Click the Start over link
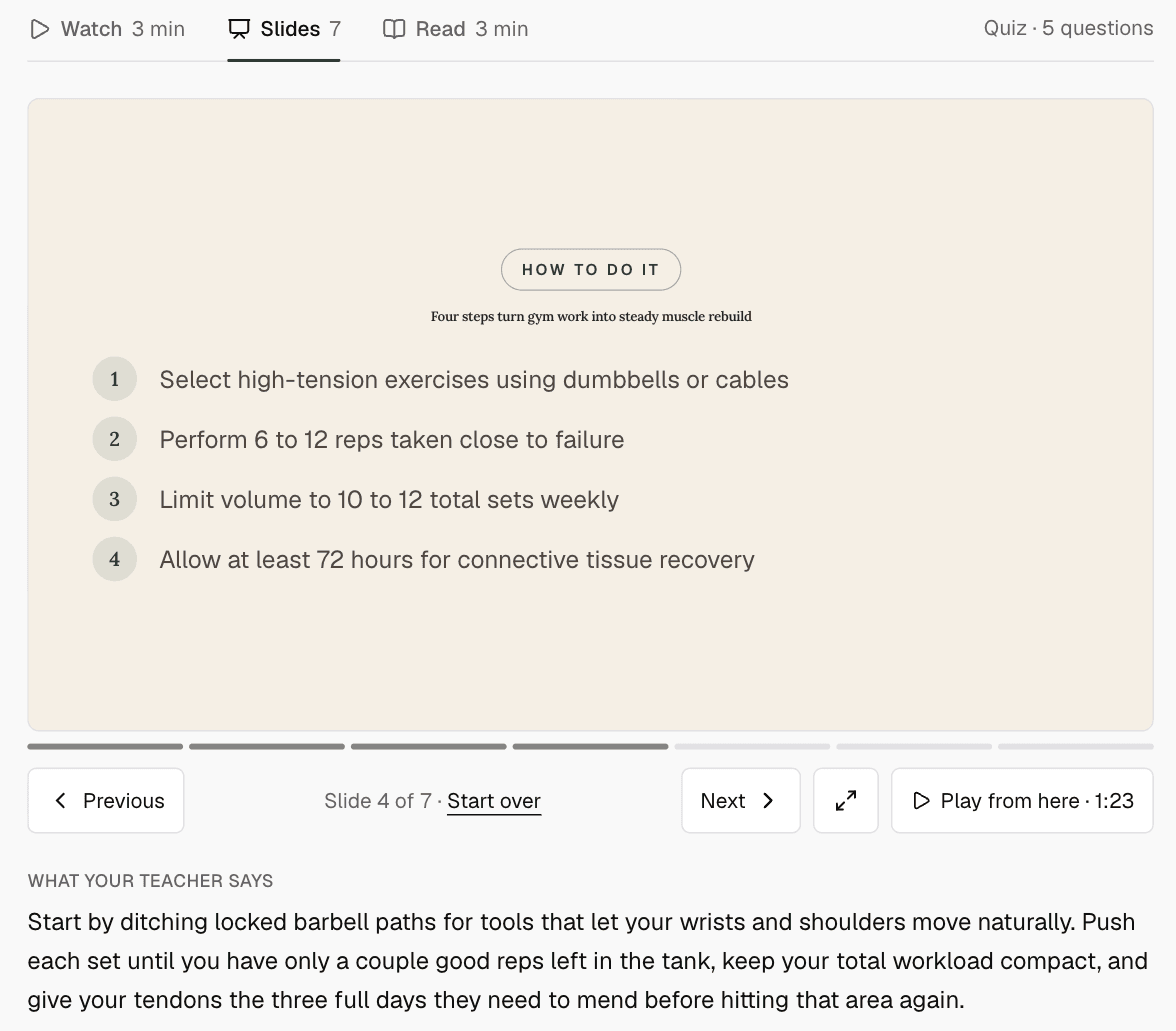The height and width of the screenshot is (1031, 1176). pyautogui.click(x=494, y=801)
